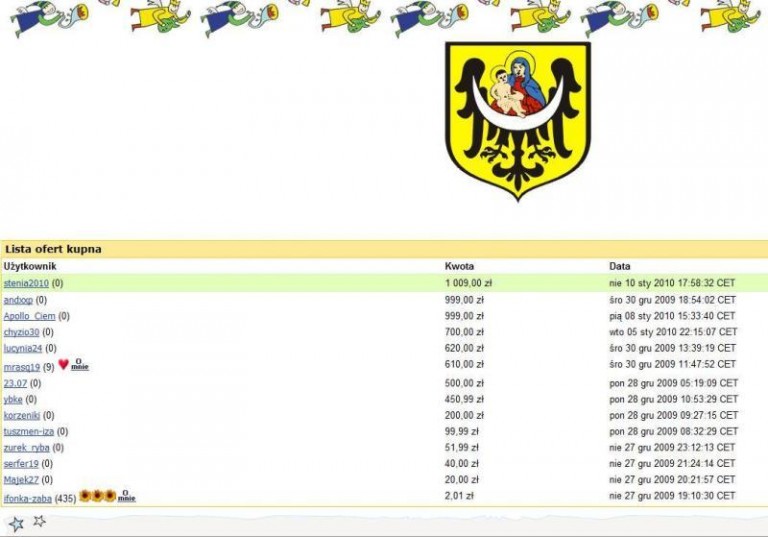
Task: Select the amount '1 009,00 zł'
Action: point(468,283)
